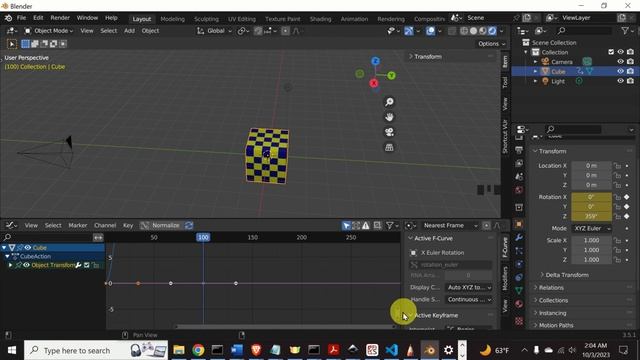
Task: Open the Object Data green triangle tab
Action: (x=519, y=291)
